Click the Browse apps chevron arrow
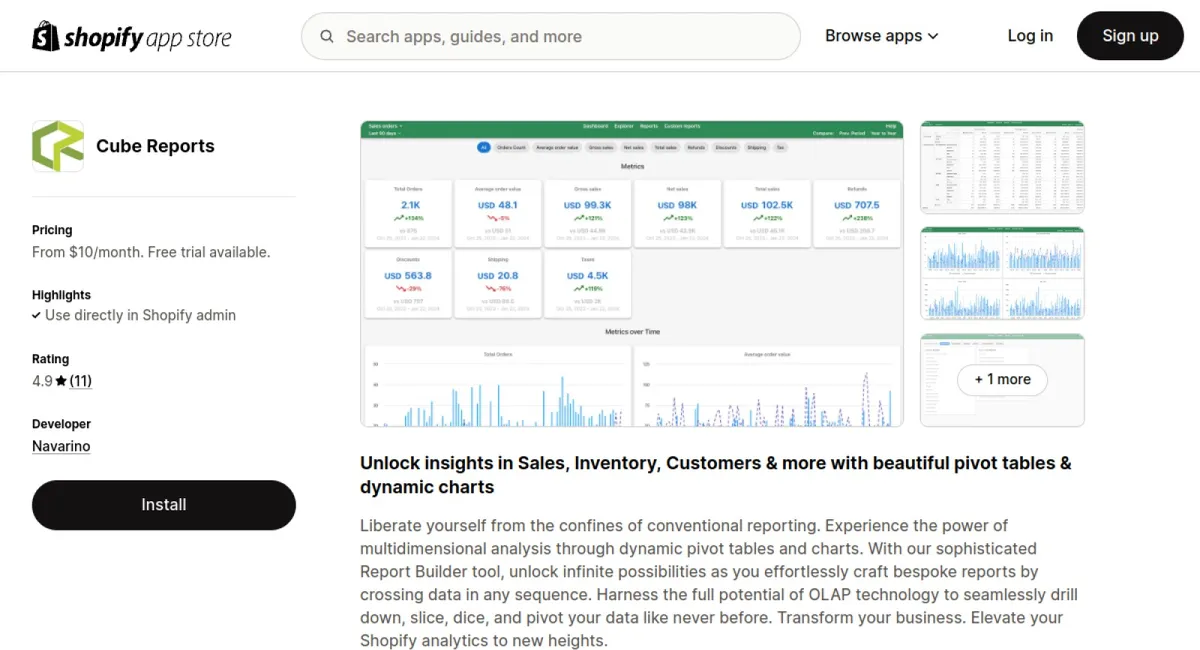 click(x=933, y=36)
